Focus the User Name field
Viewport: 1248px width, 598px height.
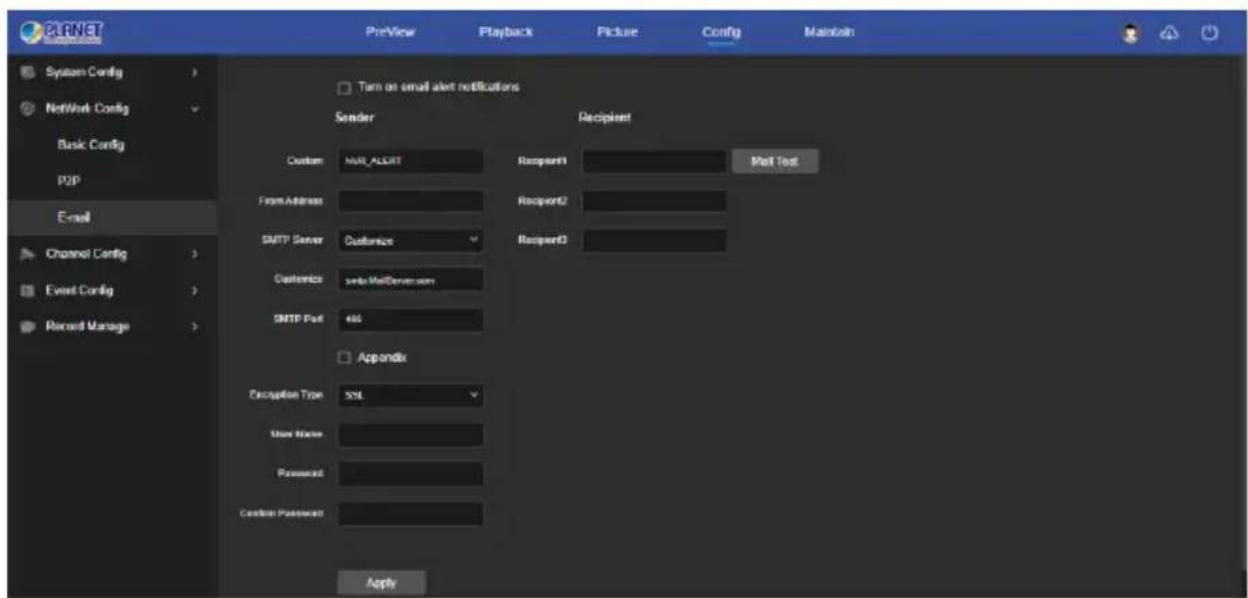[x=410, y=435]
